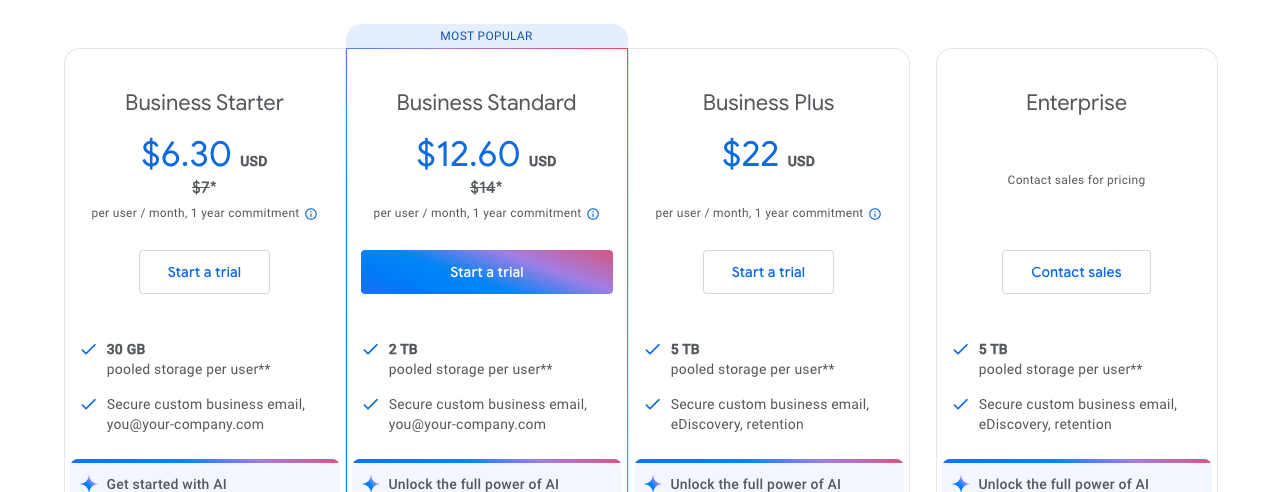1265x492 pixels.
Task: Click the Most Popular badge
Action: 486,36
